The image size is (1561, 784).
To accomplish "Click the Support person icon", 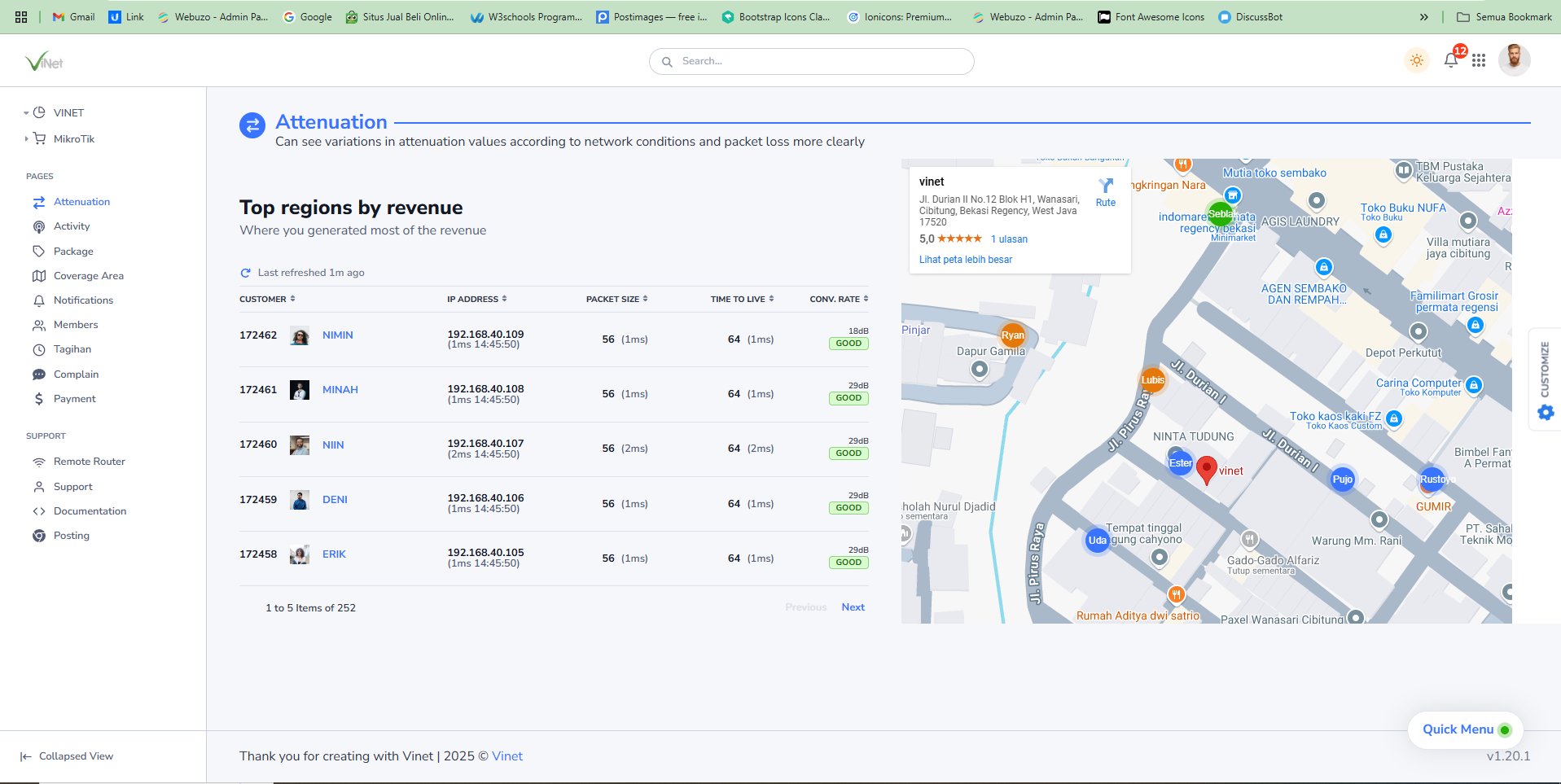I will click(39, 487).
